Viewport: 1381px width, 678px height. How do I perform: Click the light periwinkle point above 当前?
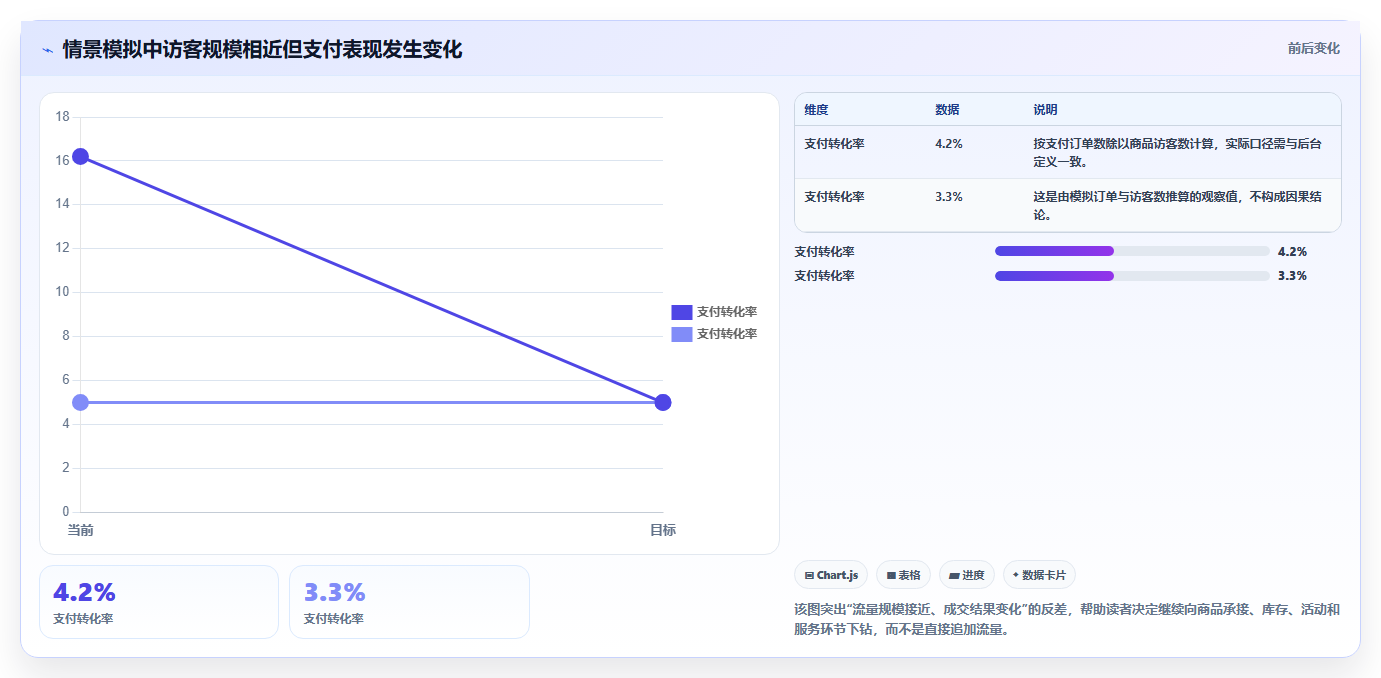coord(80,402)
